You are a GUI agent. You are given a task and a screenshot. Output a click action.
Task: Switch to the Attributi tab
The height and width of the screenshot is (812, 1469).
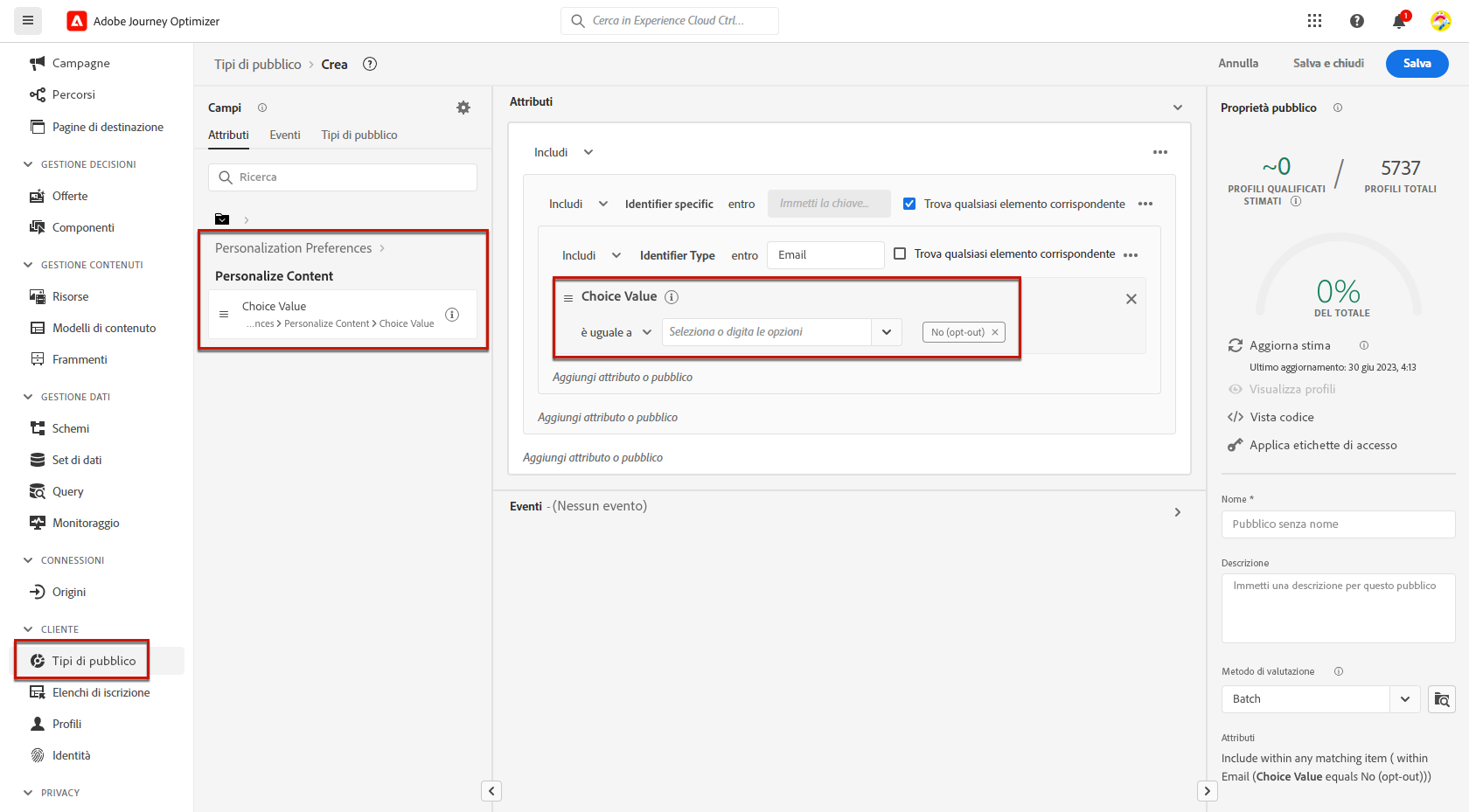tap(228, 135)
